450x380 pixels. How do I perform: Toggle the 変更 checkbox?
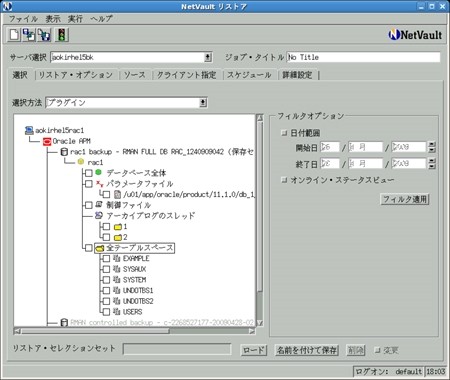click(x=377, y=350)
